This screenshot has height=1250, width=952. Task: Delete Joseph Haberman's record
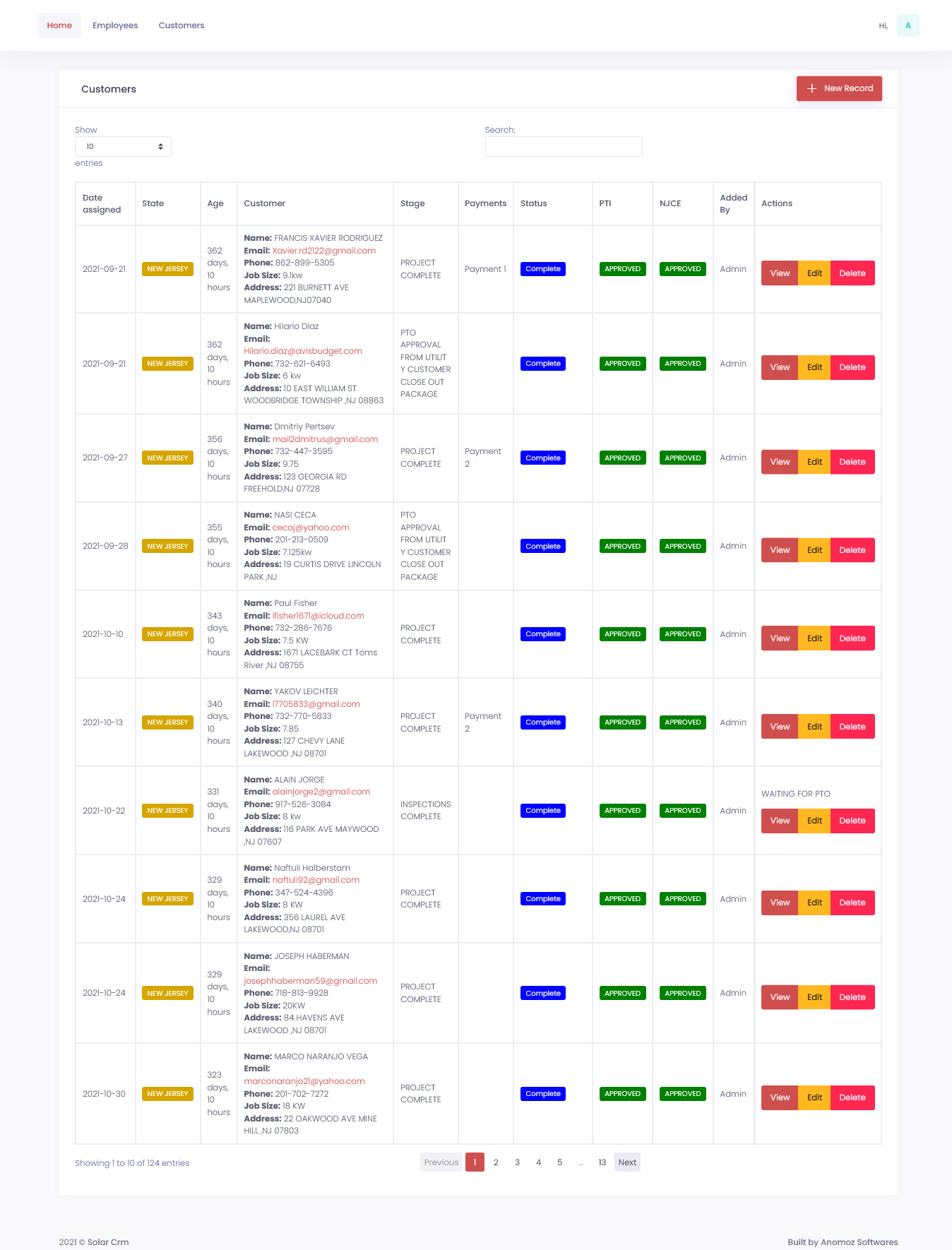[852, 997]
